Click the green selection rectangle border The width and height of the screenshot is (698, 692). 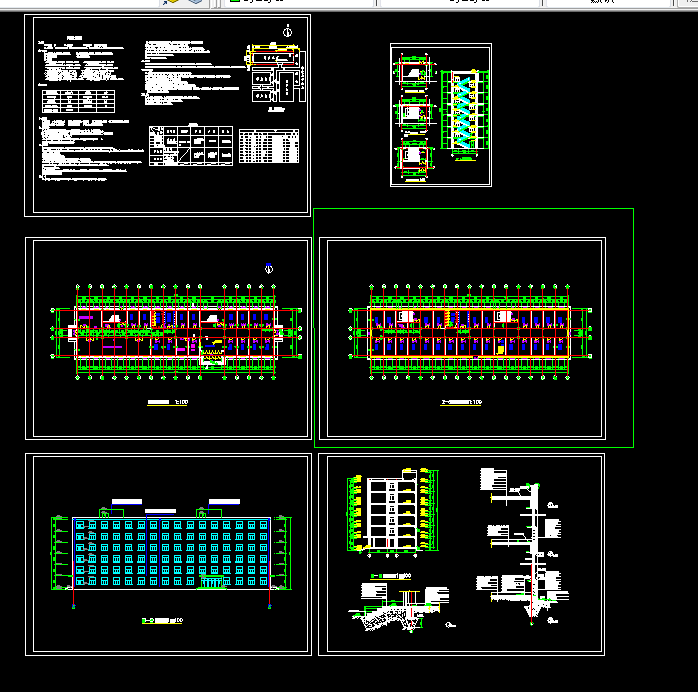(x=473, y=209)
